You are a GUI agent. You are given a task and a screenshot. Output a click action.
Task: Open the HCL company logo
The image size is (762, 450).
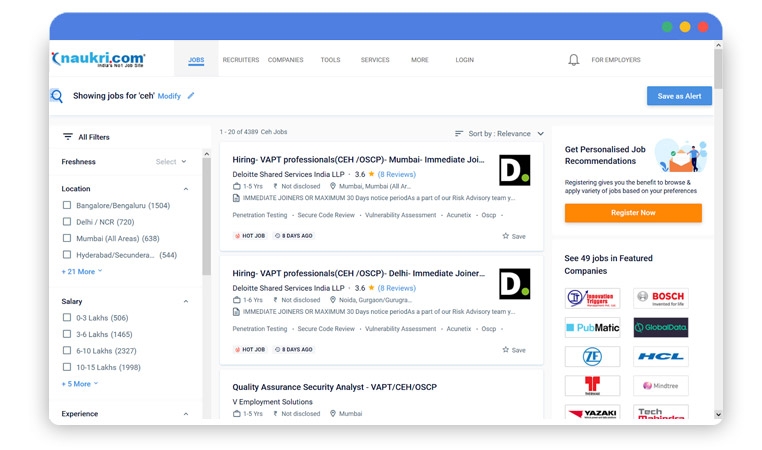[x=660, y=356]
